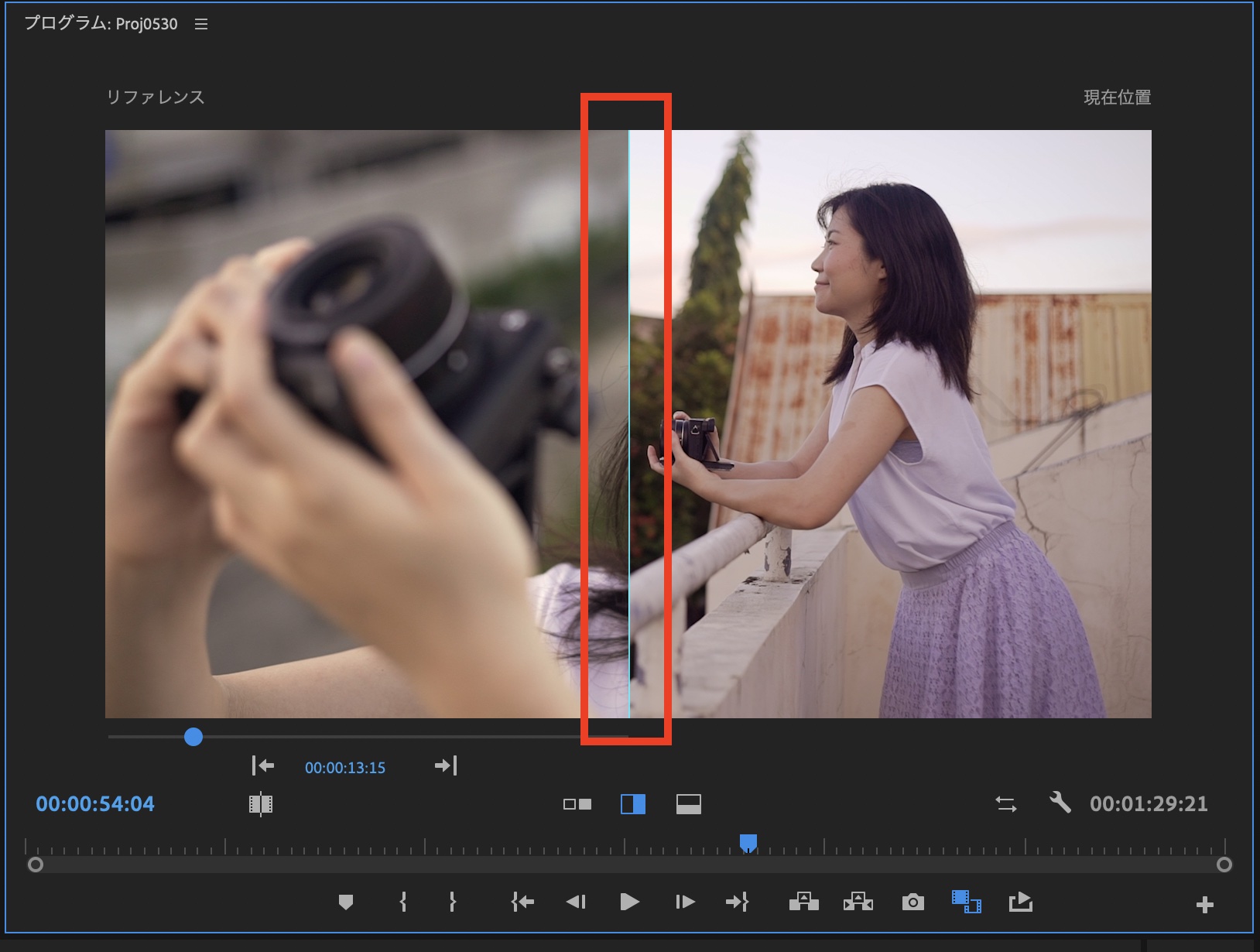
Task: Click the shot or frame comparison icon
Action: 261,804
